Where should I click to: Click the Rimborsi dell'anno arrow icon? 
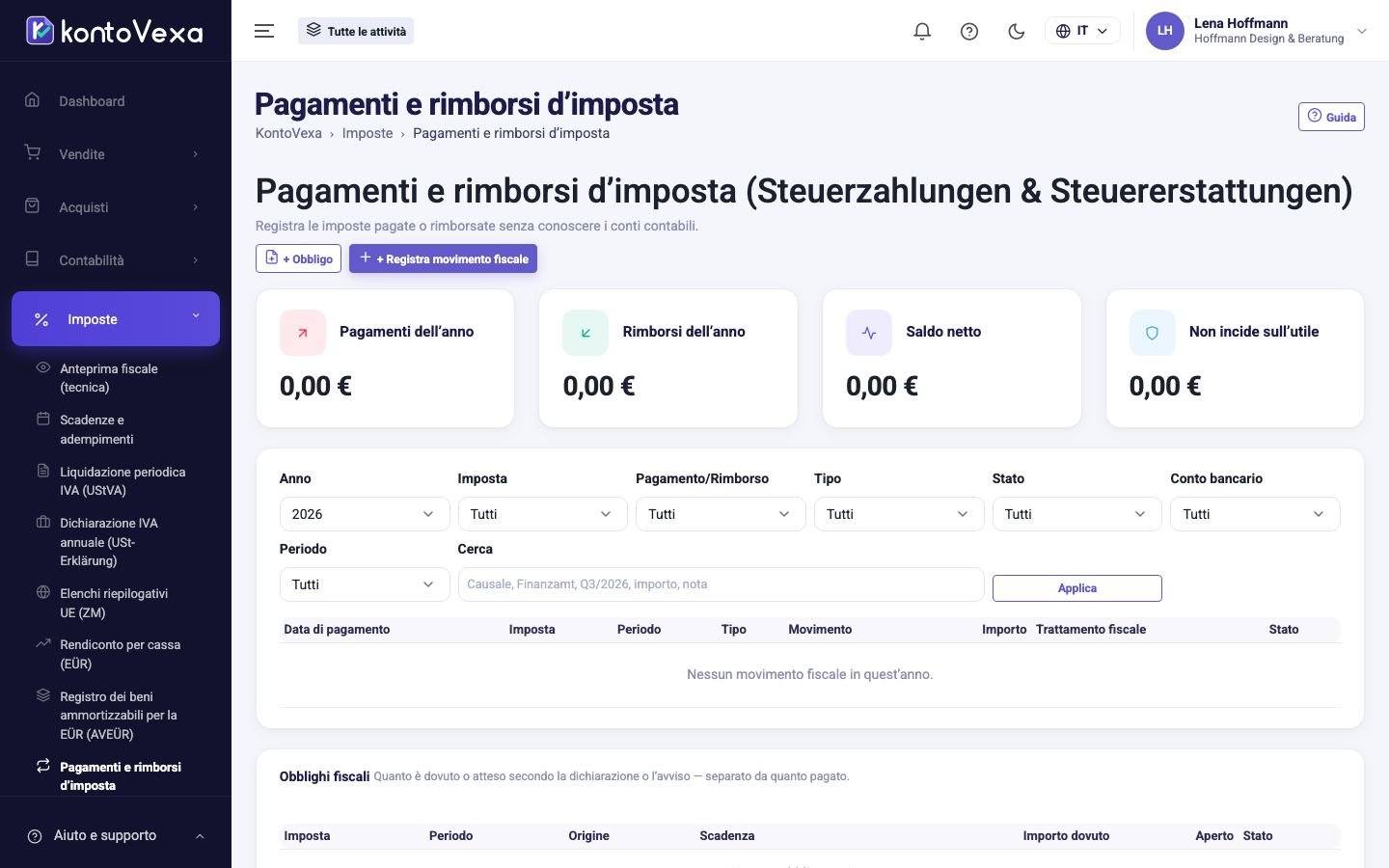point(586,333)
